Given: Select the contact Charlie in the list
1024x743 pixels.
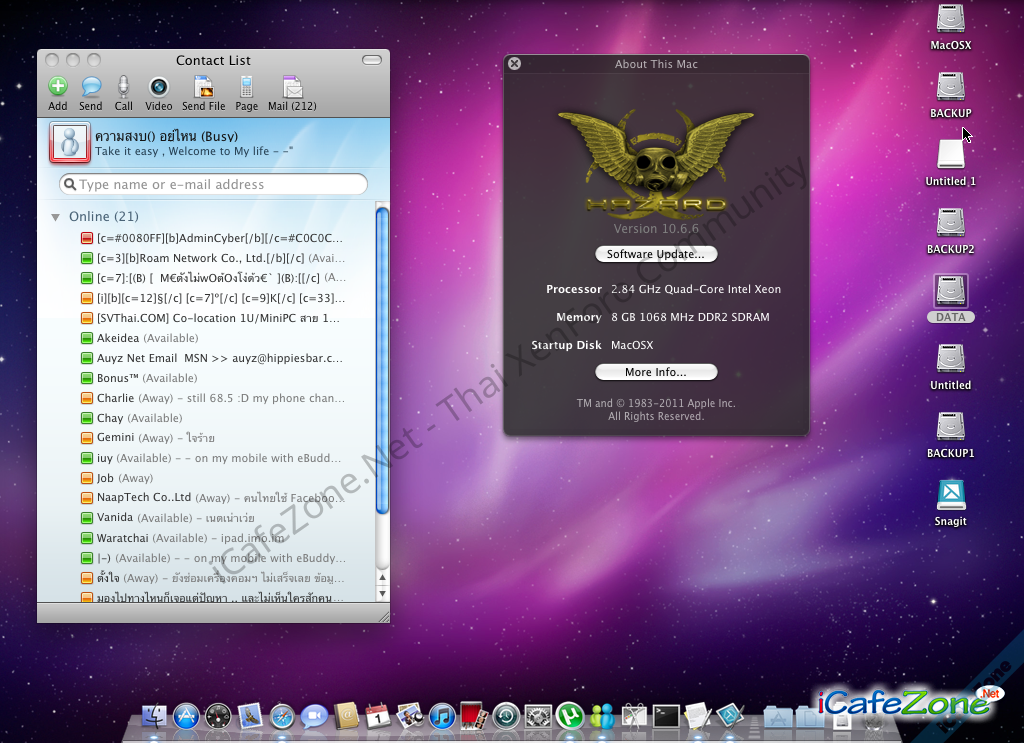Looking at the screenshot, I should point(115,398).
